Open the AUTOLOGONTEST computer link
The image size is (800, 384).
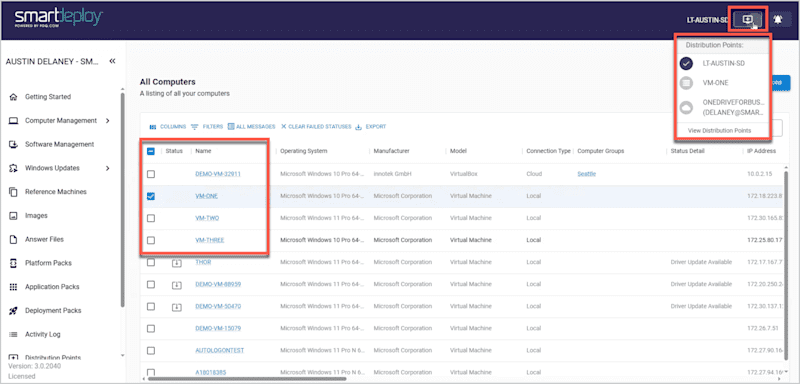click(x=219, y=351)
